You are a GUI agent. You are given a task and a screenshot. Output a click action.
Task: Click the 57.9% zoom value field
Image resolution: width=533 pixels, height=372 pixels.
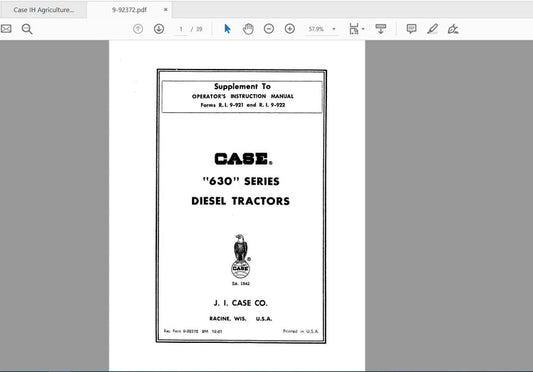(x=316, y=29)
